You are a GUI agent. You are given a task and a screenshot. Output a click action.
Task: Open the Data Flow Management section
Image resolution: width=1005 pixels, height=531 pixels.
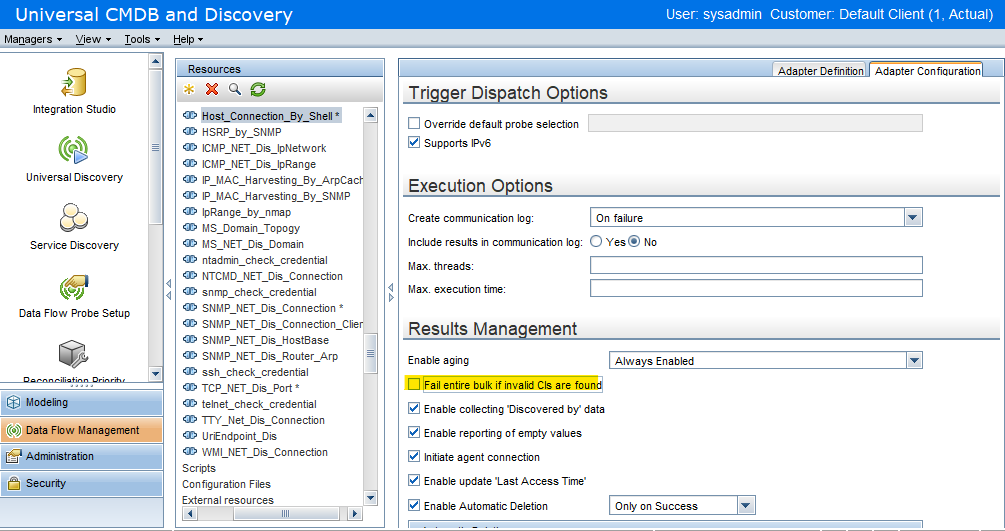click(x=81, y=430)
